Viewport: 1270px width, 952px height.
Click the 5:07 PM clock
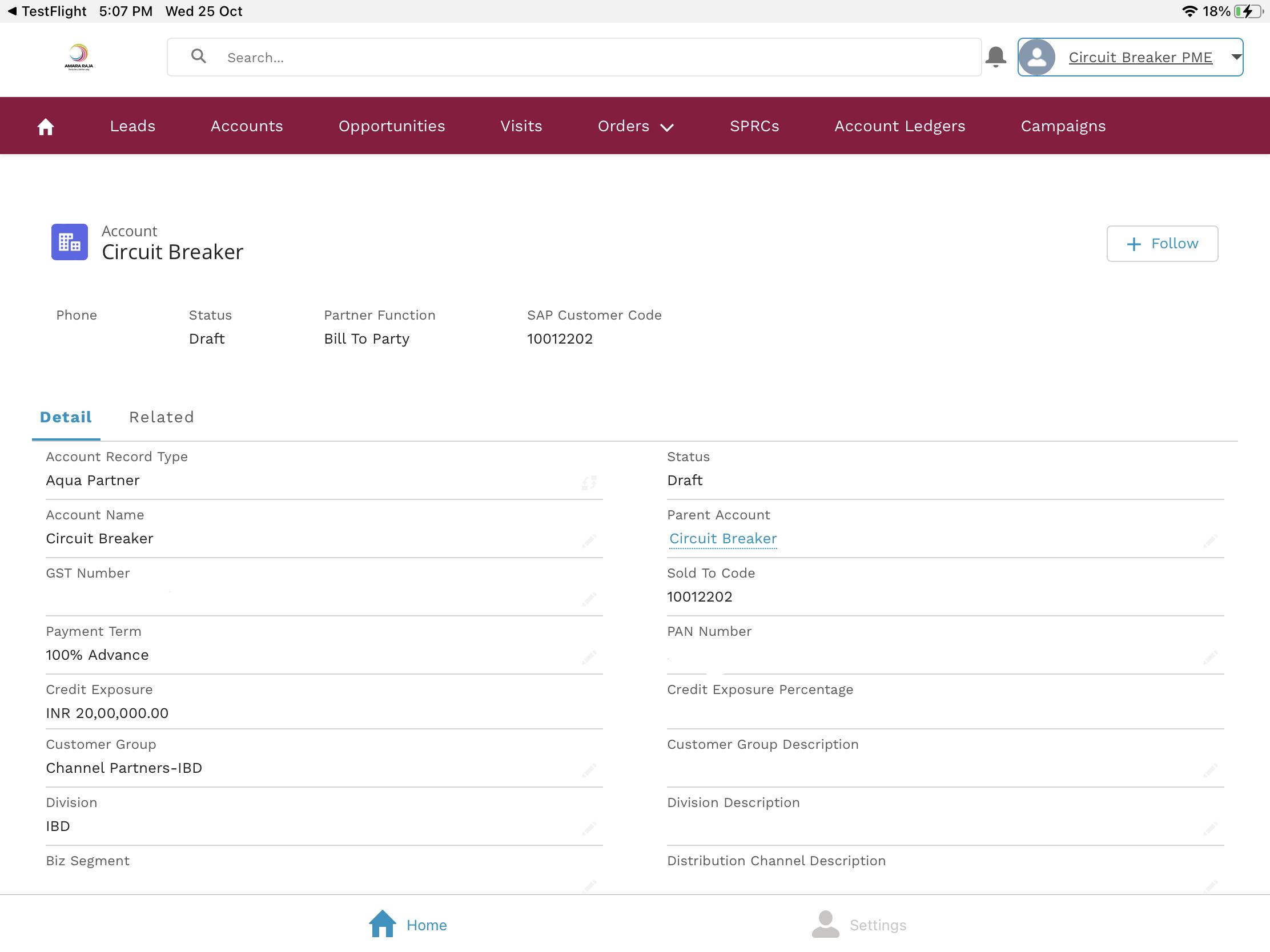point(126,11)
